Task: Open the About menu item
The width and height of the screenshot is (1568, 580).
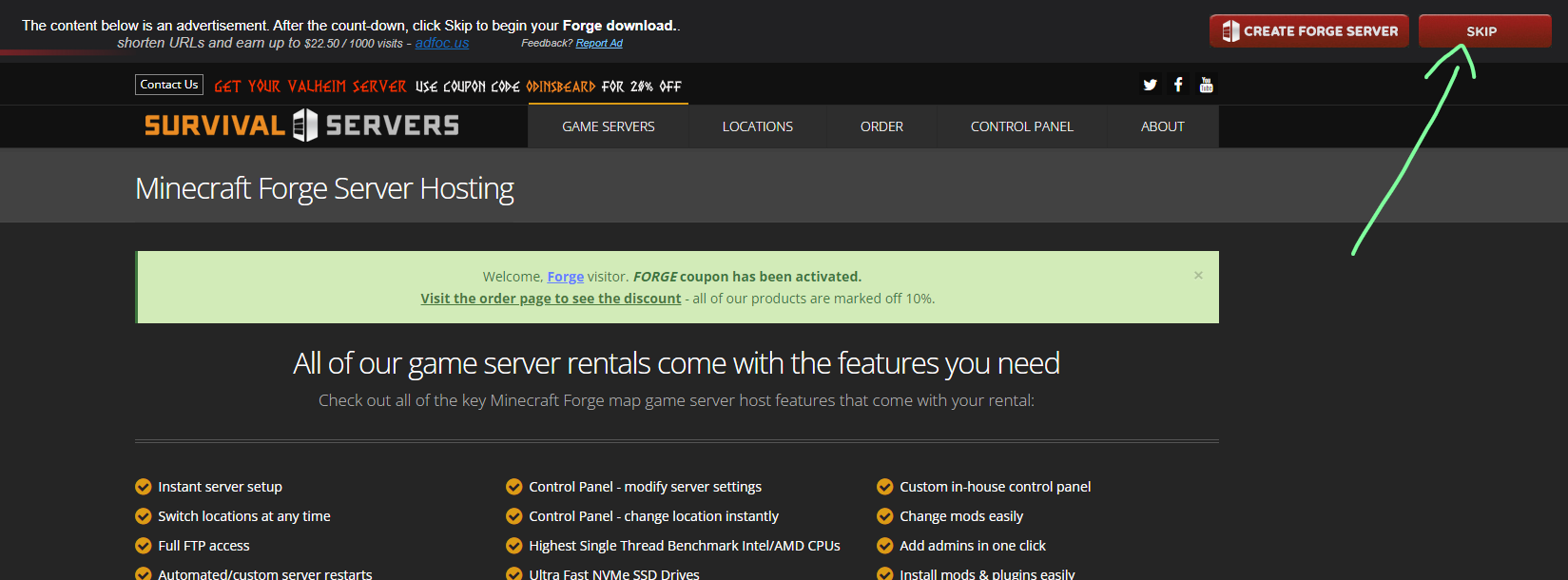Action: coord(1163,126)
